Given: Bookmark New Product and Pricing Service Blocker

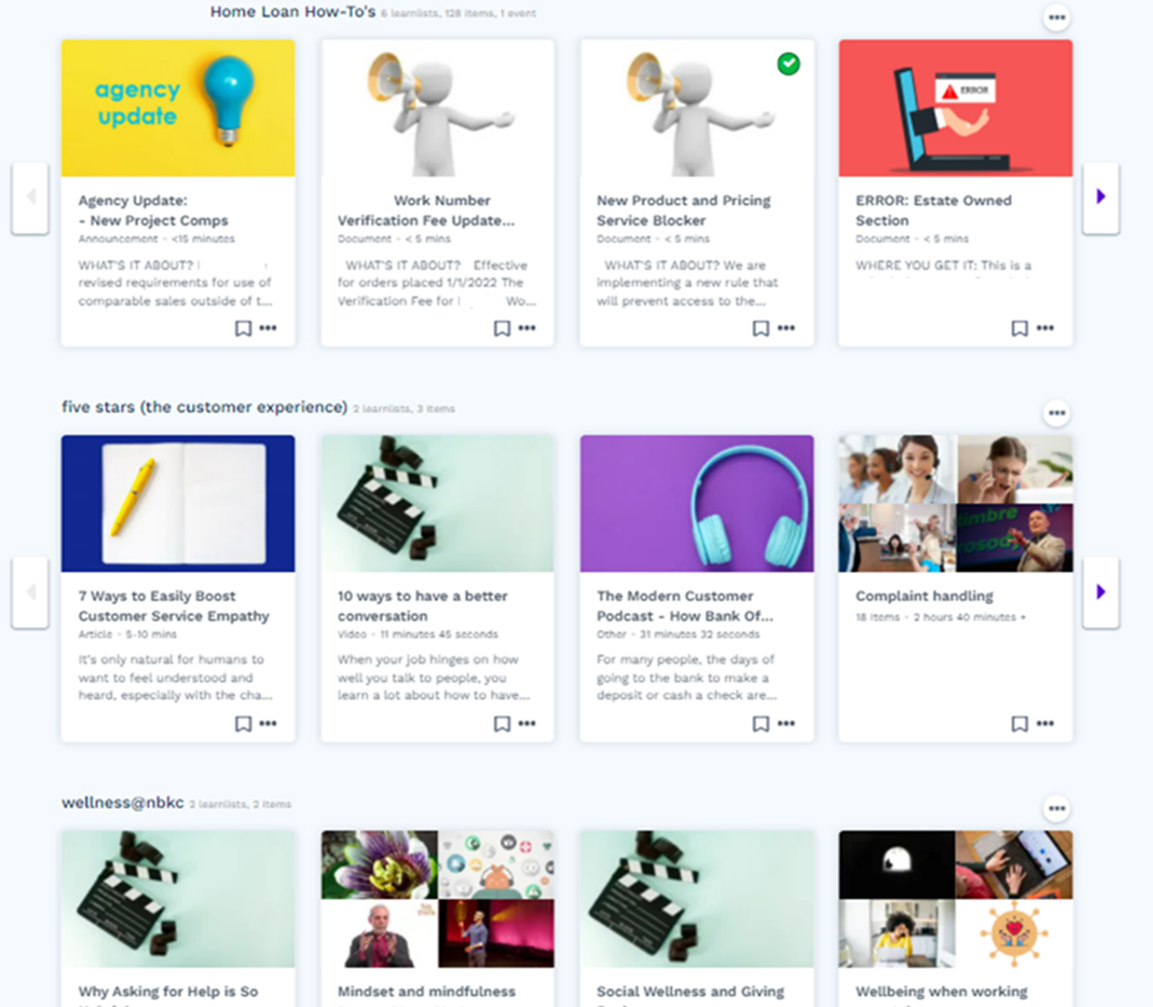Looking at the screenshot, I should tap(761, 328).
